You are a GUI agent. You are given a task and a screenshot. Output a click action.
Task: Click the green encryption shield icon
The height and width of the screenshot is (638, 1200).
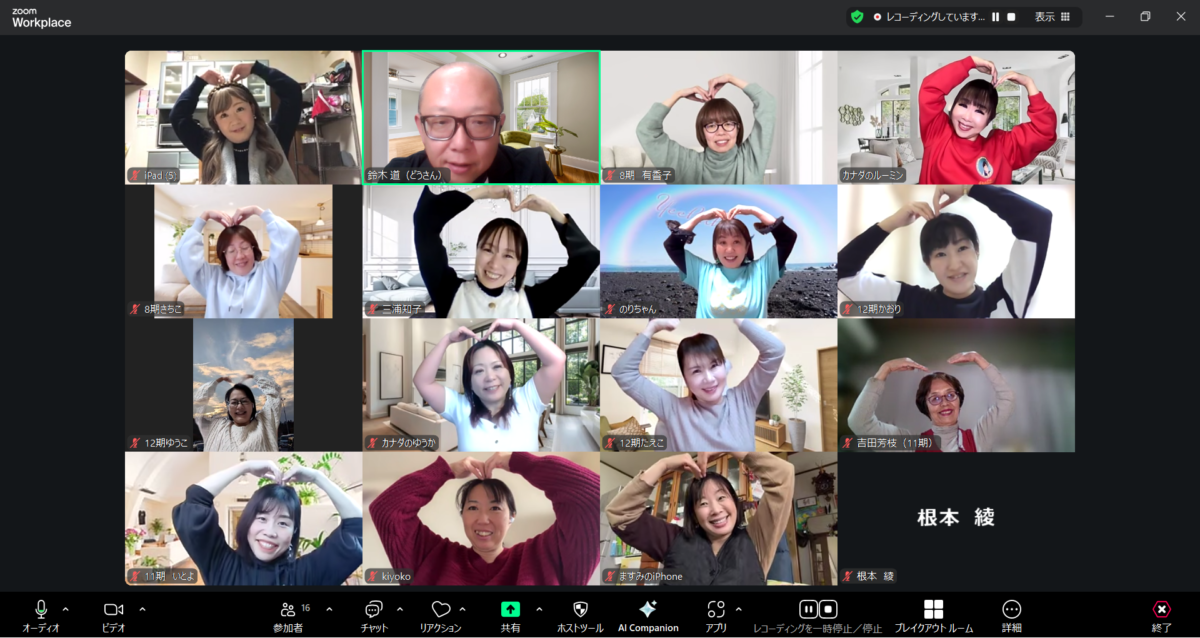point(857,17)
